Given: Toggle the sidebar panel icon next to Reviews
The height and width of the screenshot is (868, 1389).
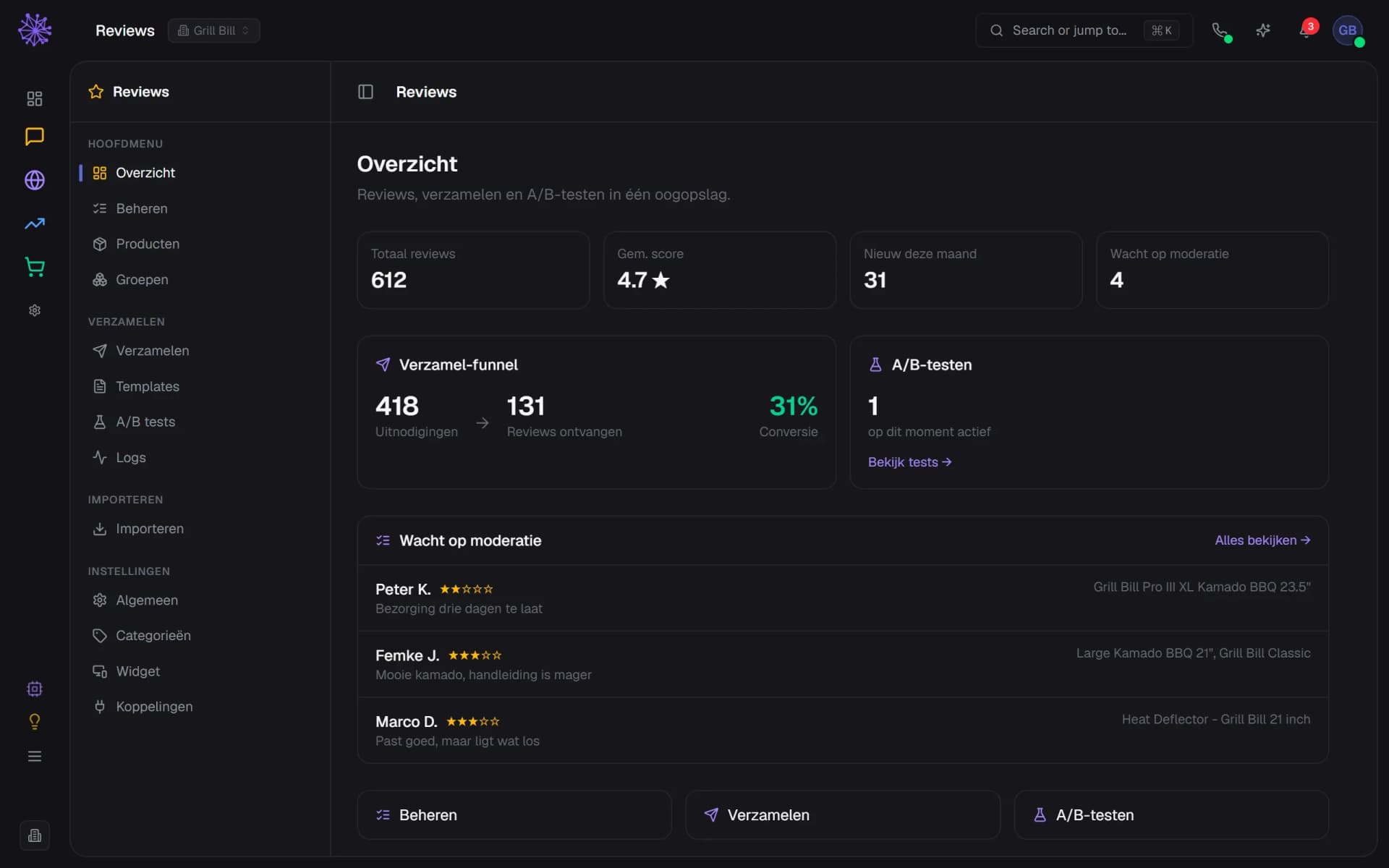Looking at the screenshot, I should pyautogui.click(x=365, y=92).
